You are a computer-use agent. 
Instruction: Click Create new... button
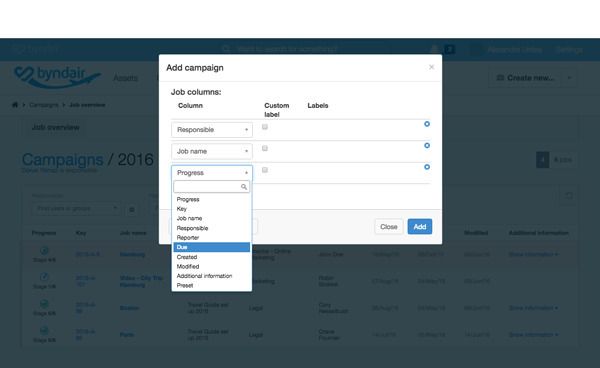coord(525,78)
